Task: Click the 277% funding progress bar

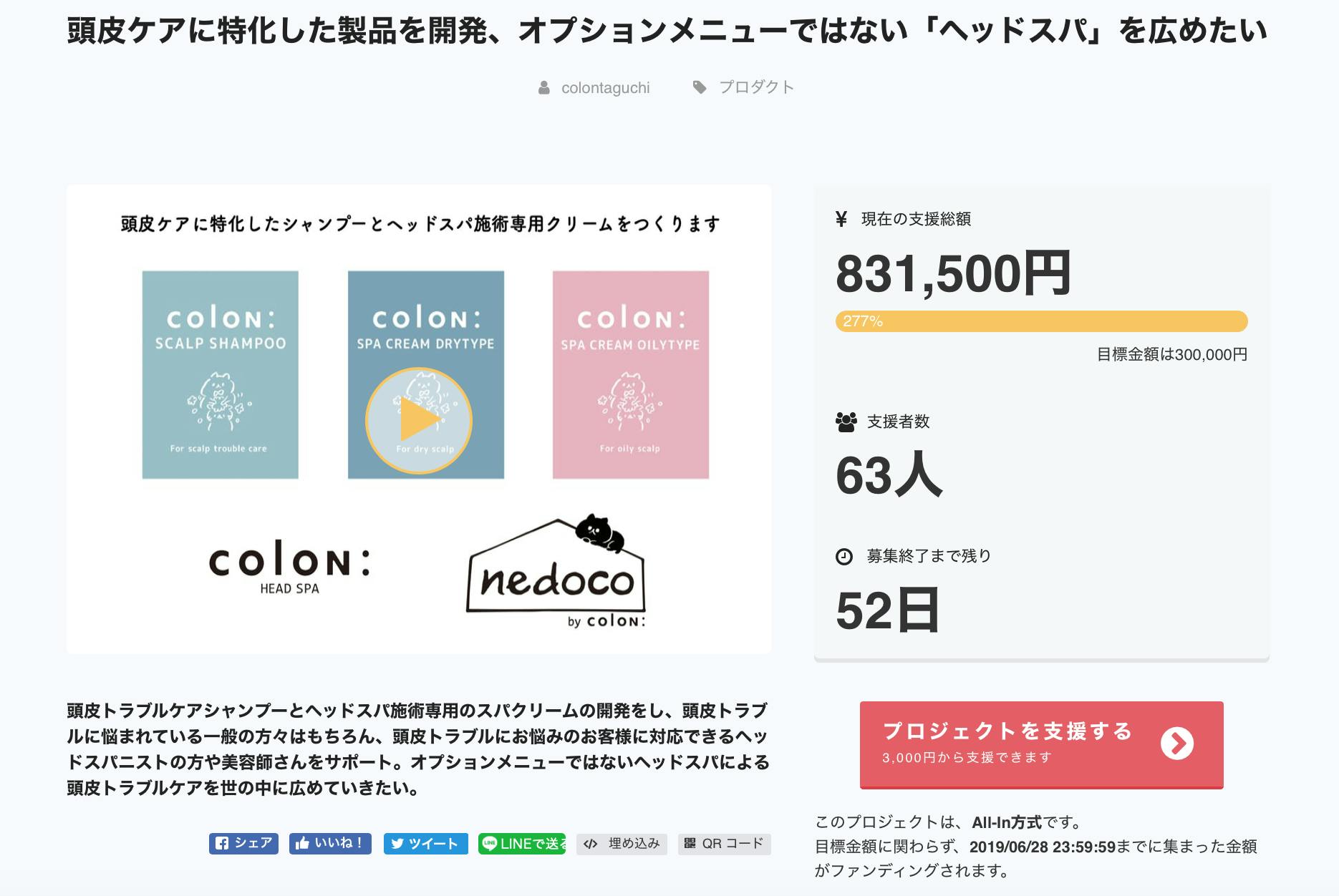Action: [1041, 321]
